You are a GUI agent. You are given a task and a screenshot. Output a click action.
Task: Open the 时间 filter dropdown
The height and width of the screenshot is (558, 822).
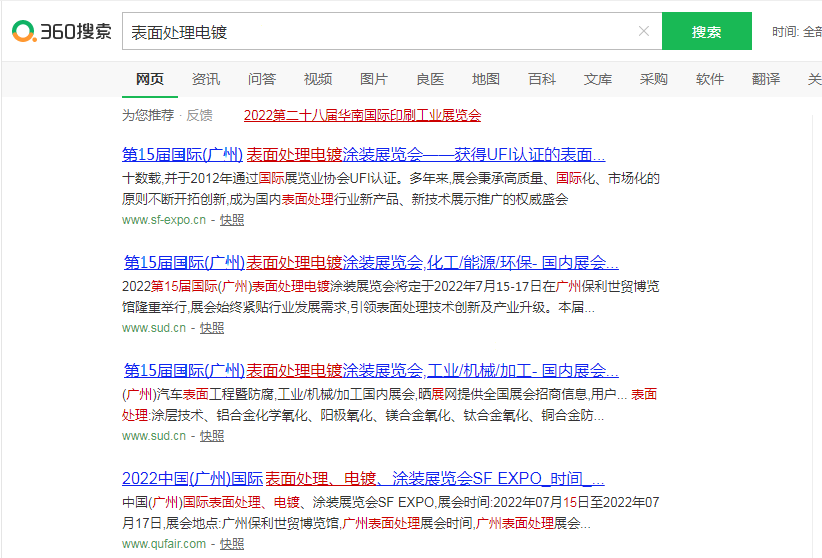click(796, 32)
